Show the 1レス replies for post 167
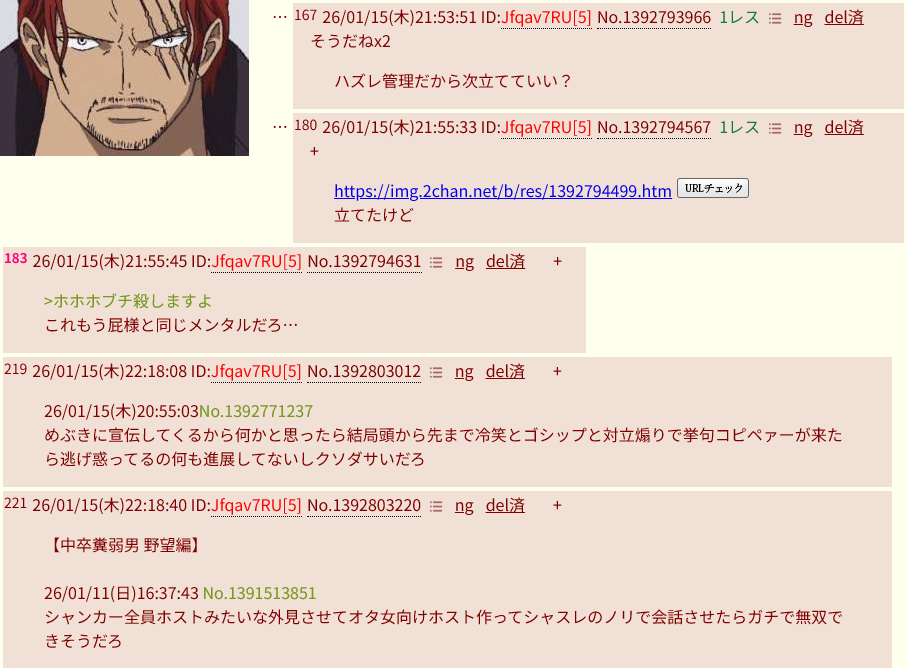The image size is (907, 668). 739,18
